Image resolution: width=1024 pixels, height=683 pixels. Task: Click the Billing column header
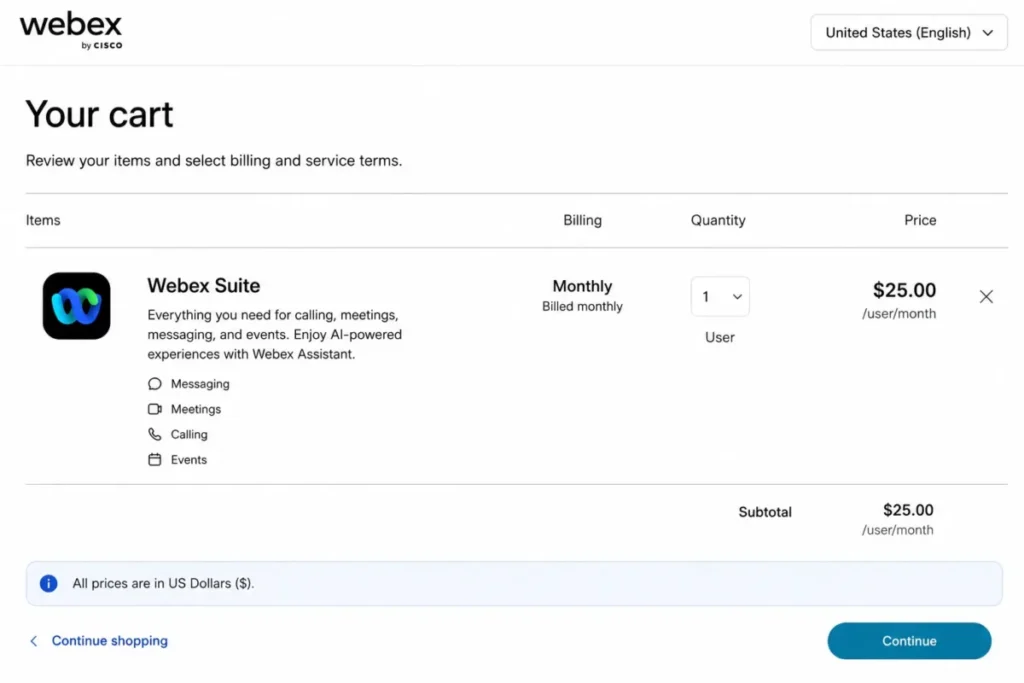click(x=583, y=220)
